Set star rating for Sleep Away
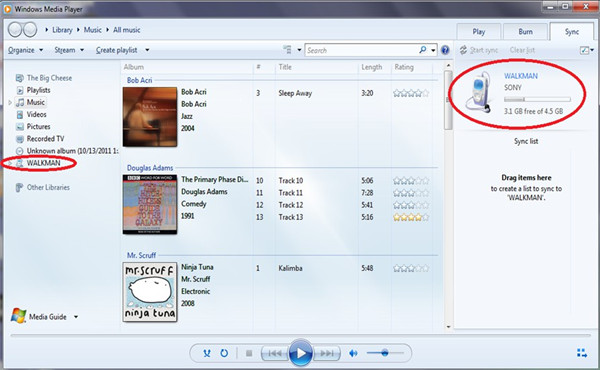Image resolution: width=600 pixels, height=370 pixels. point(411,93)
